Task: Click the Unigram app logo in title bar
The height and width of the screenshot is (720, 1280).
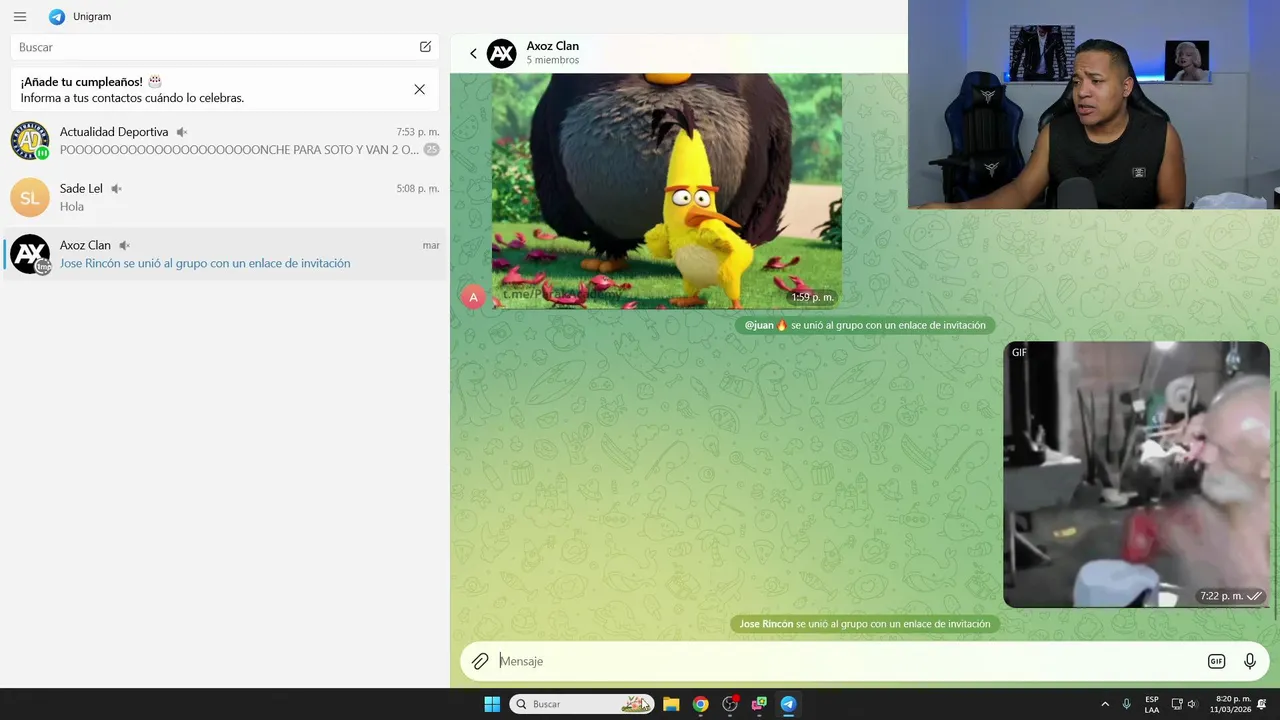Action: point(57,17)
